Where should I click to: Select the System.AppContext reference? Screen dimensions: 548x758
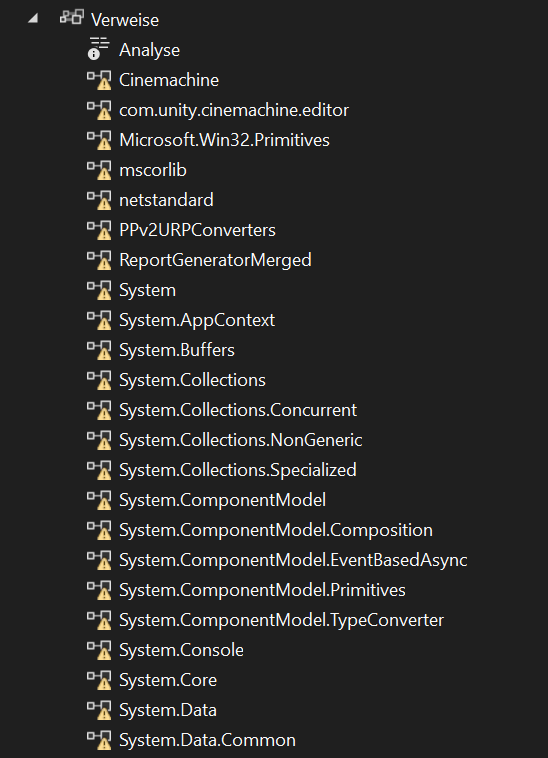(197, 320)
